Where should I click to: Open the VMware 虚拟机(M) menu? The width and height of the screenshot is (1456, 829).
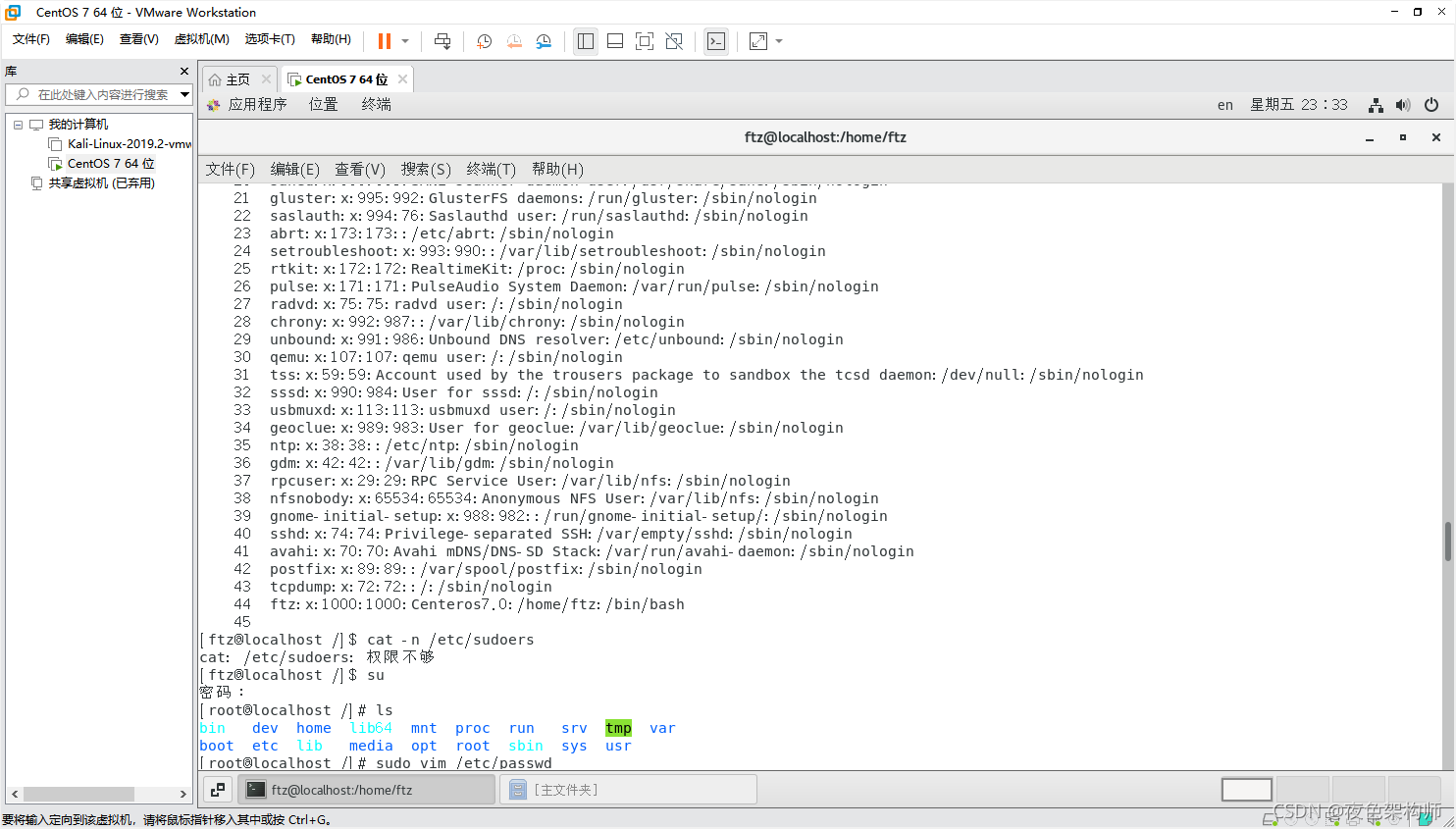(x=202, y=39)
